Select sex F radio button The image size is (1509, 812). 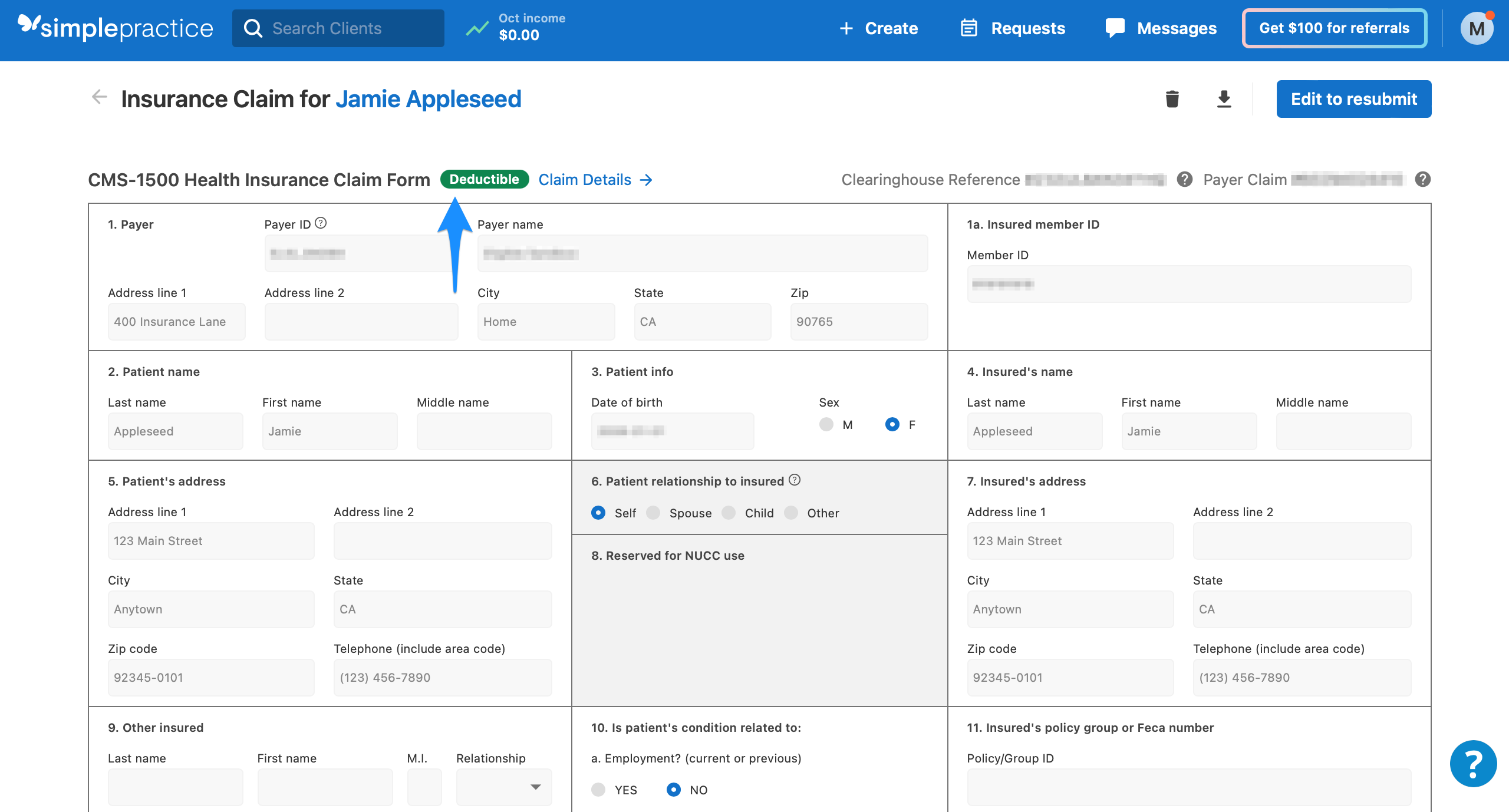(892, 424)
